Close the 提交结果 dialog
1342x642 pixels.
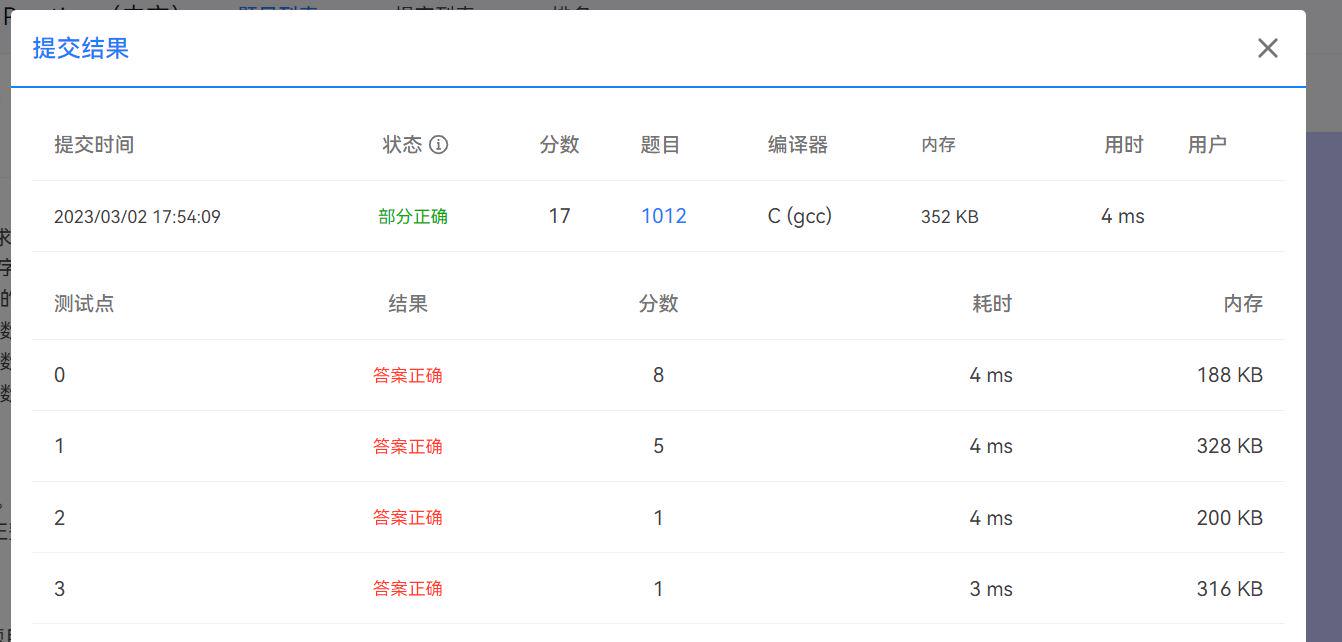[1268, 48]
